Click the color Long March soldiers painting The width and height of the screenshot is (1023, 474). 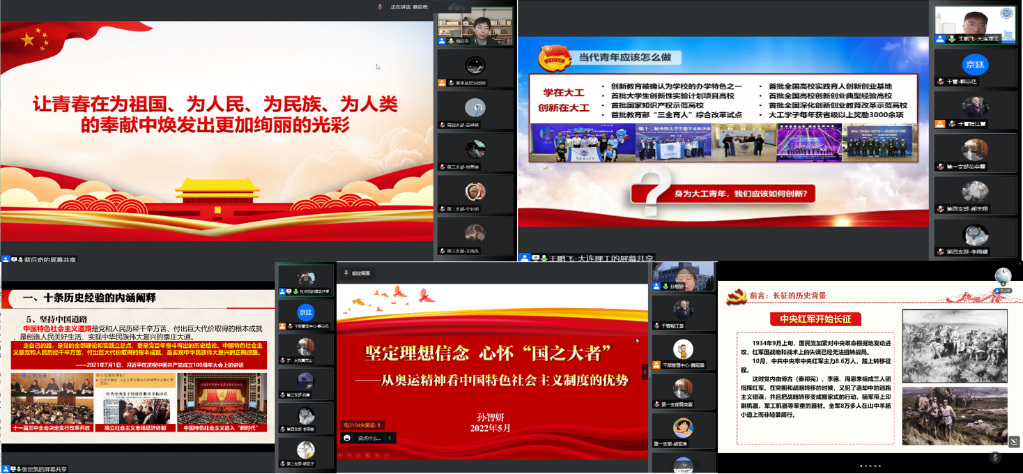point(954,416)
